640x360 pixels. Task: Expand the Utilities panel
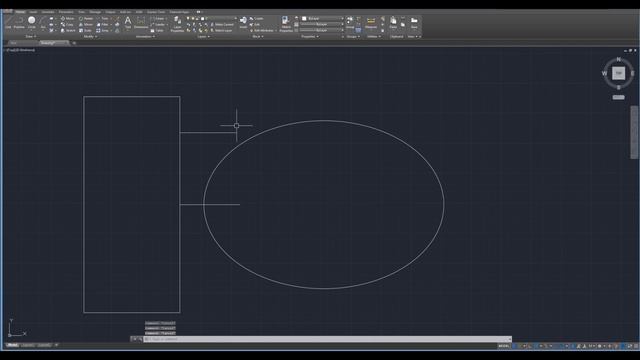tap(373, 37)
